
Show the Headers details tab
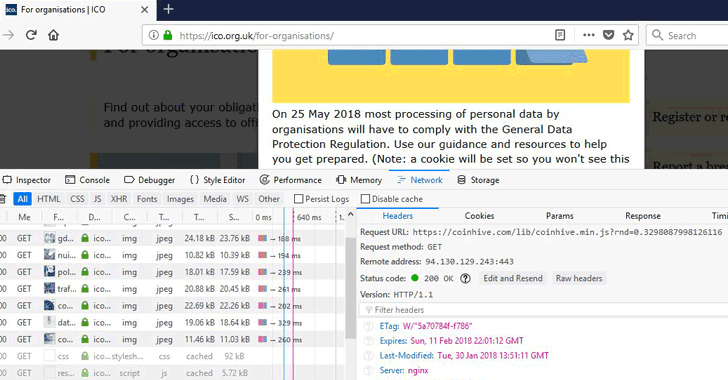click(x=397, y=216)
